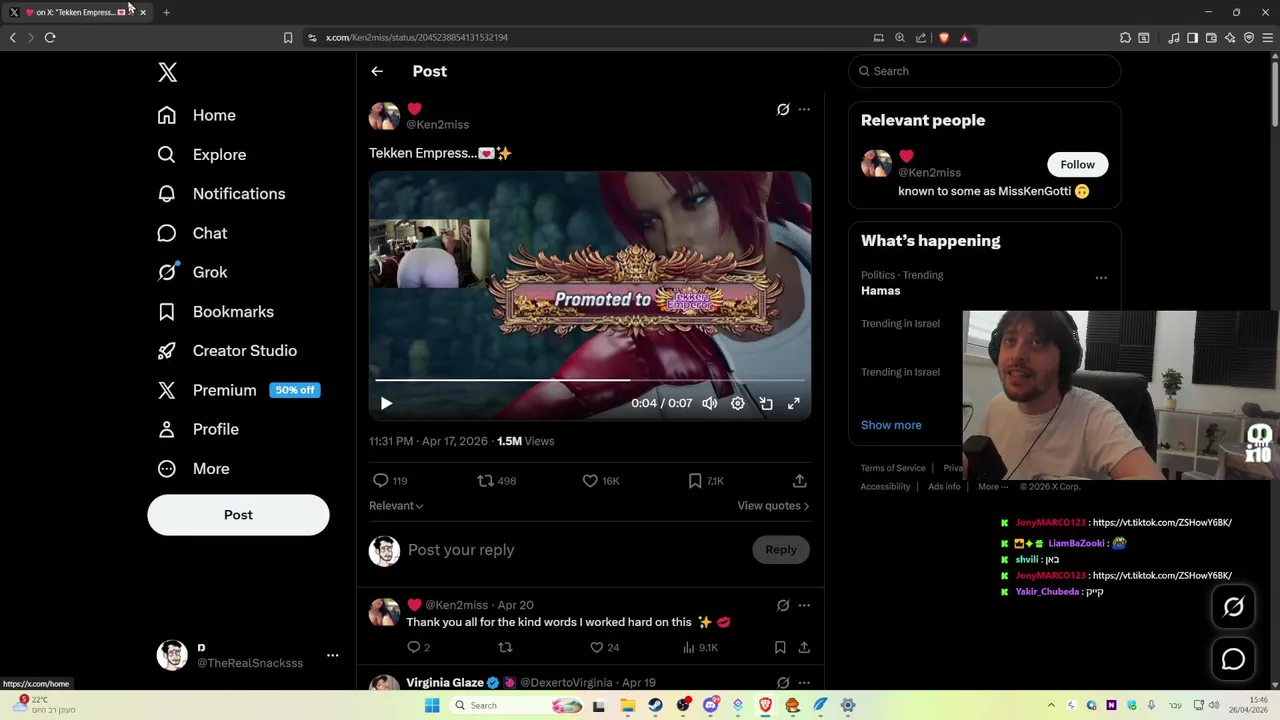The image size is (1280, 720).
Task: Open Windows Start menu
Action: pos(432,705)
